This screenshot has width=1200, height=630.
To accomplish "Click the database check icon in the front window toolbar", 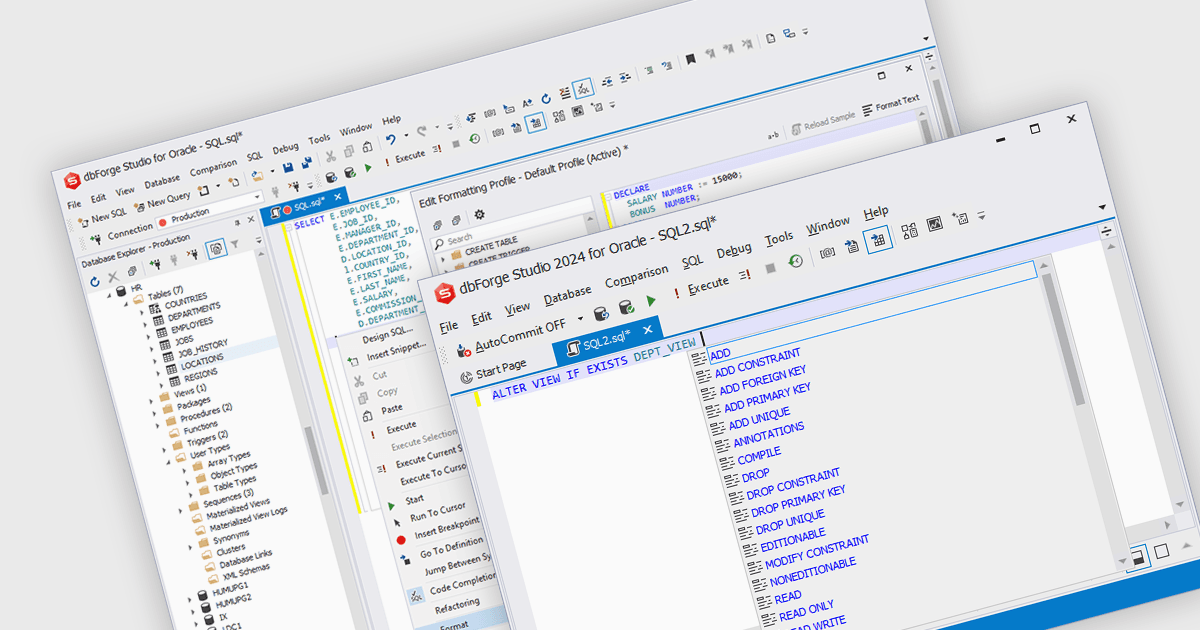I will click(627, 306).
